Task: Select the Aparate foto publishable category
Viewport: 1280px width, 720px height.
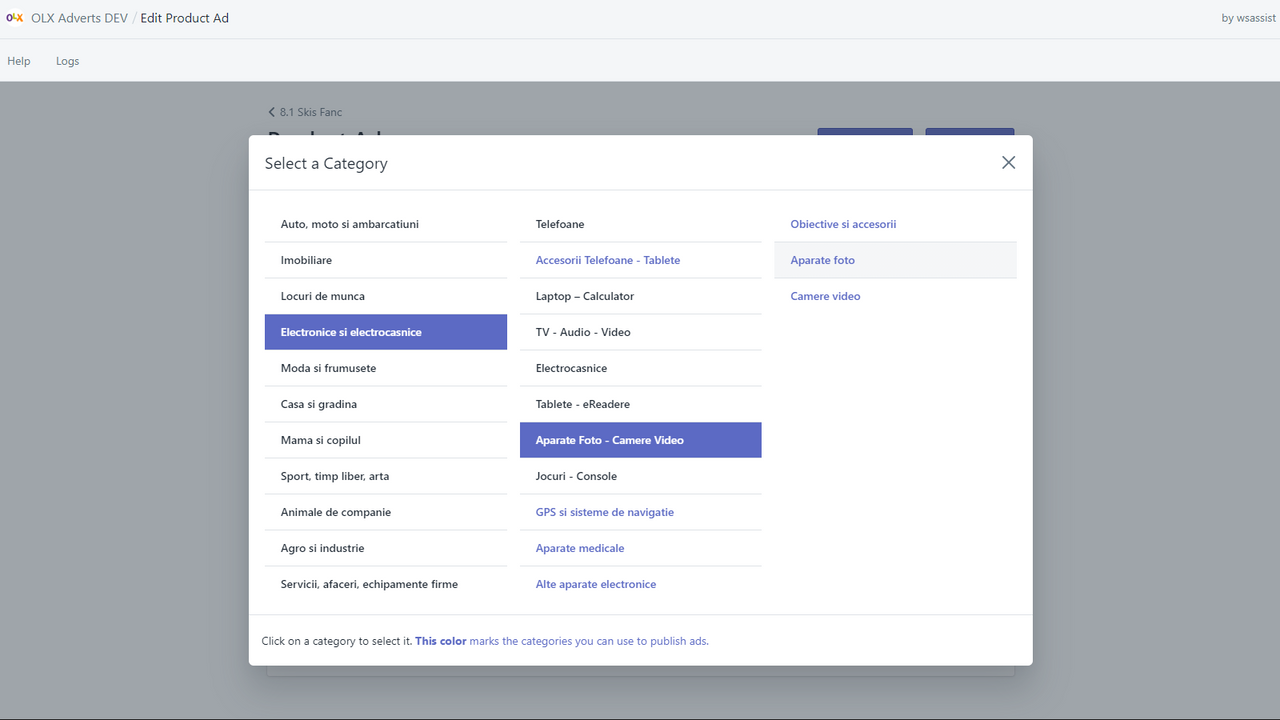Action: coord(822,260)
